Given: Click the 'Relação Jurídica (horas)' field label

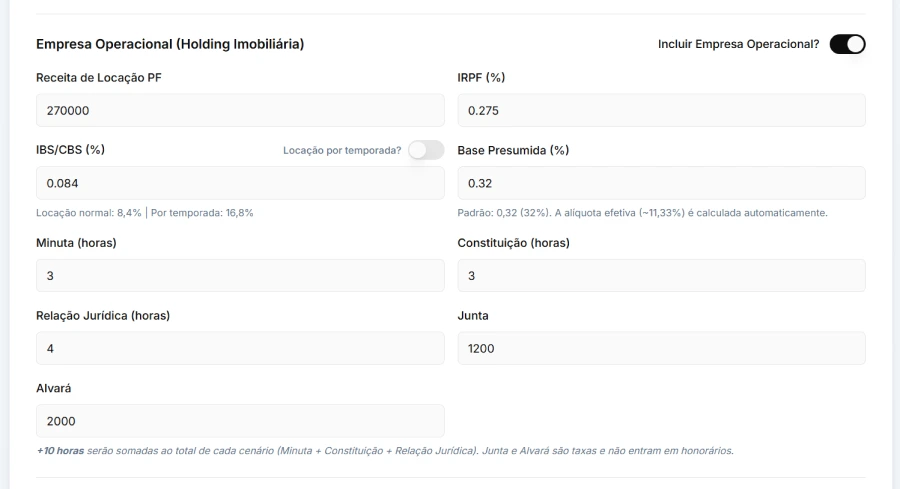Looking at the screenshot, I should tap(103, 315).
